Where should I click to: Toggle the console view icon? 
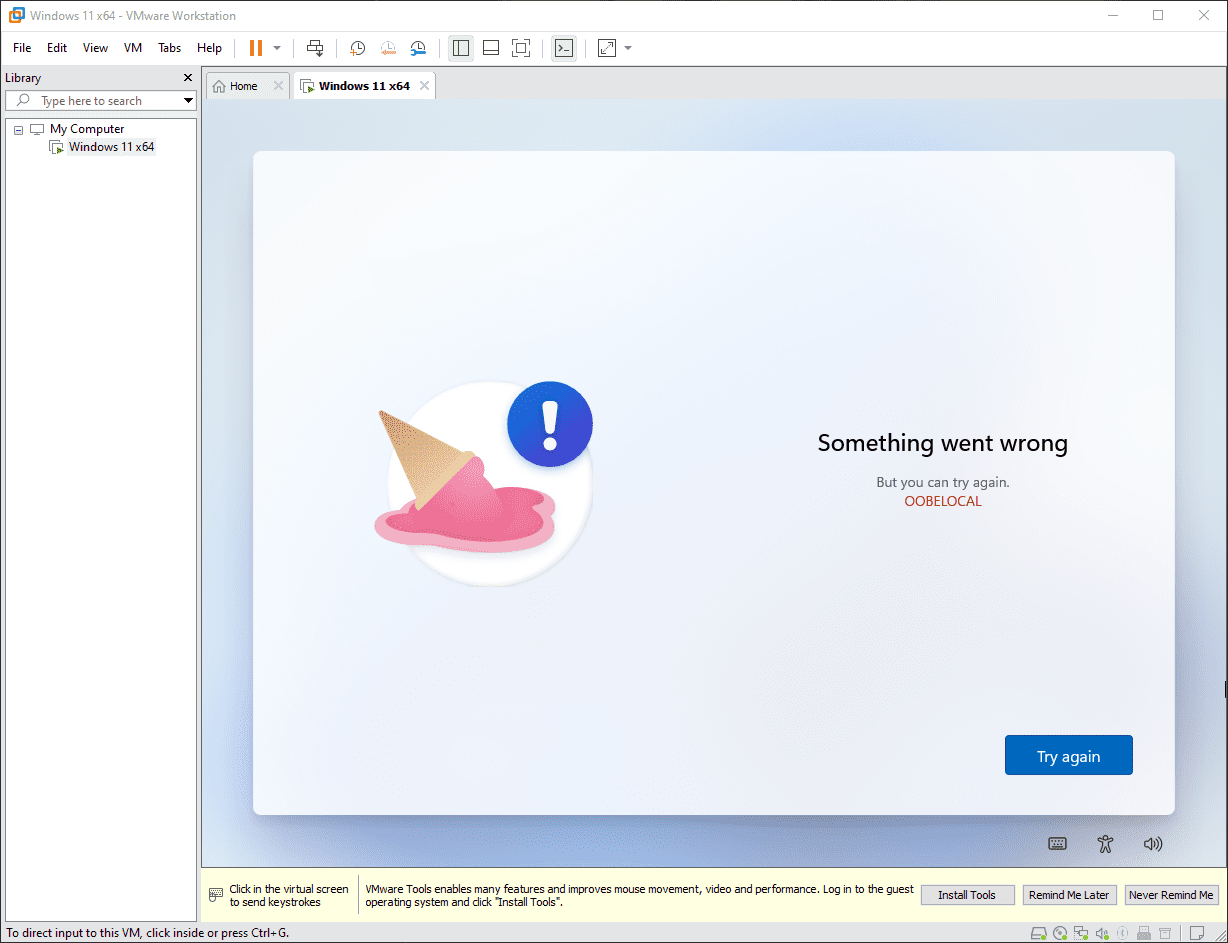click(x=564, y=48)
